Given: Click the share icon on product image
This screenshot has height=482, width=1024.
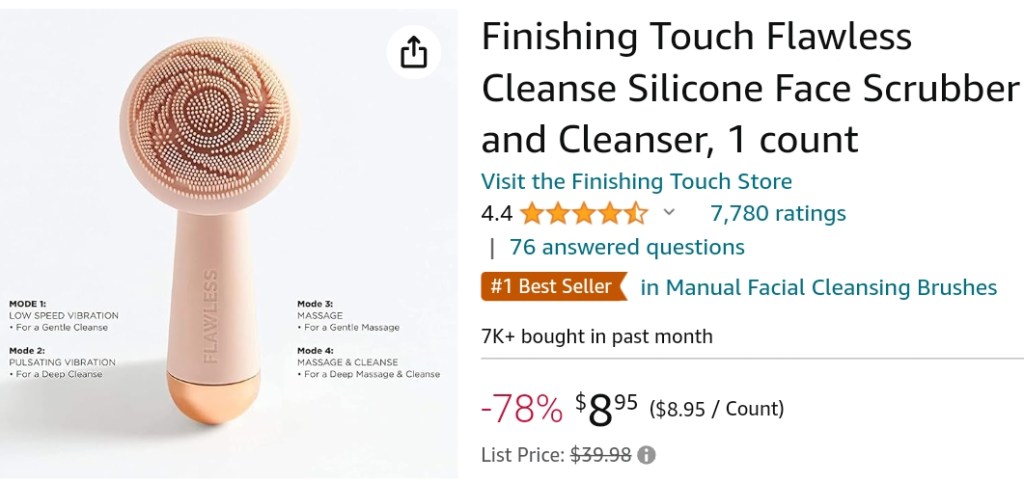Looking at the screenshot, I should [x=413, y=52].
